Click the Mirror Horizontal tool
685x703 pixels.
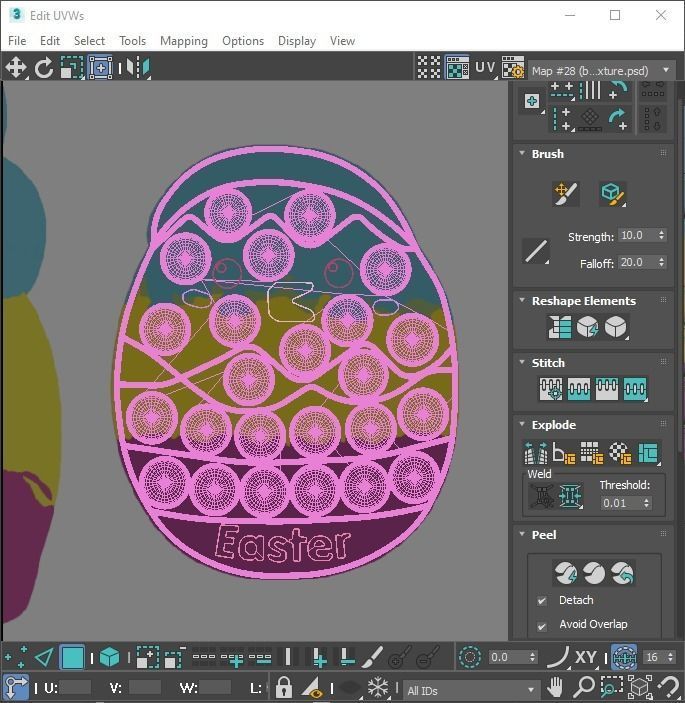[138, 68]
